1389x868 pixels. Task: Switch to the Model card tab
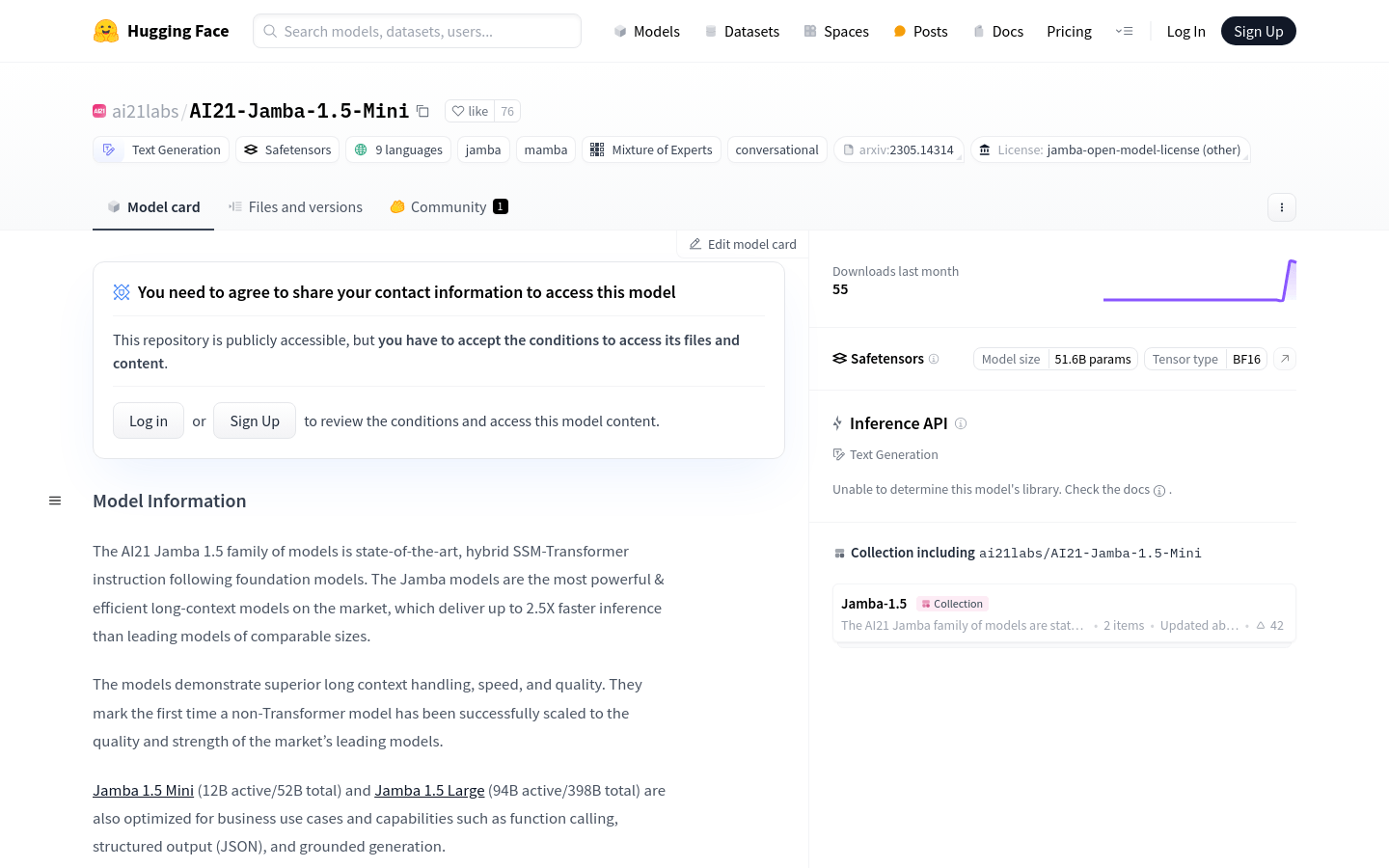[x=153, y=207]
